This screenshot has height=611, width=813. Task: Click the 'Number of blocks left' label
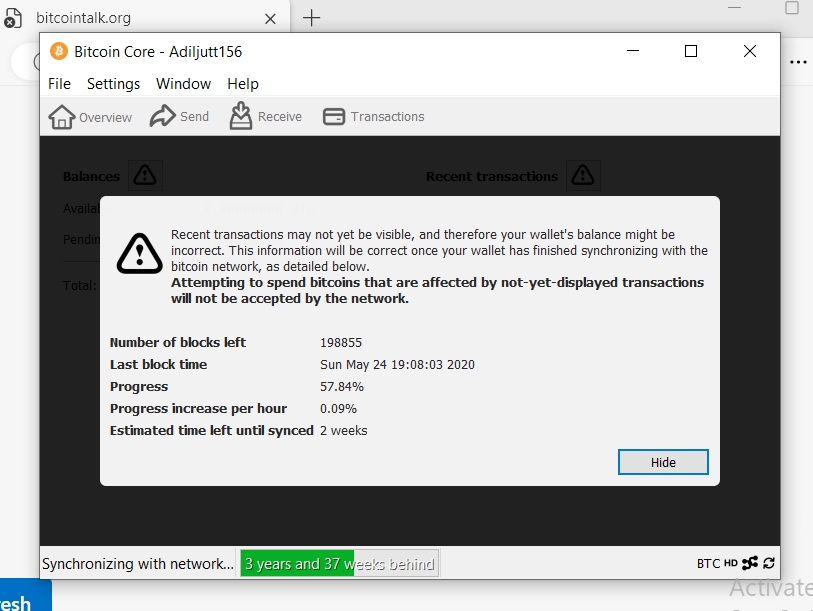(x=178, y=343)
